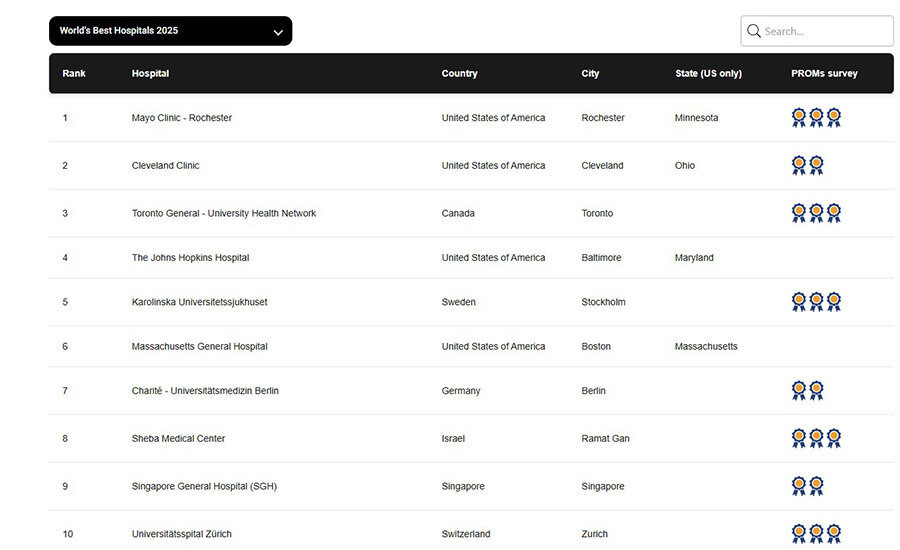Click the United States of America cell for Johns Hopkins
This screenshot has width=900, height=550.
493,258
